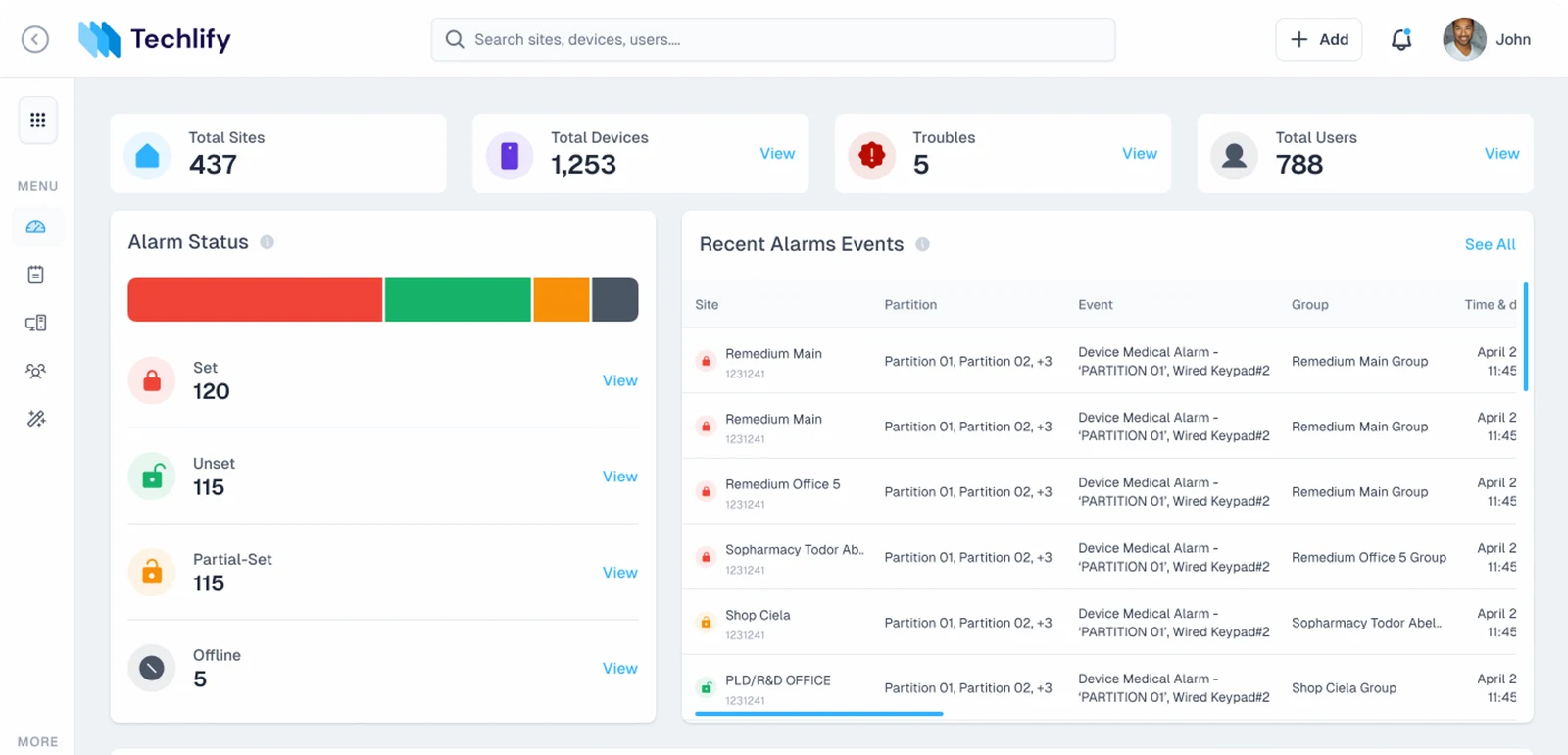Click the Partition column header
Screen dimensions: 1568x755
(910, 305)
